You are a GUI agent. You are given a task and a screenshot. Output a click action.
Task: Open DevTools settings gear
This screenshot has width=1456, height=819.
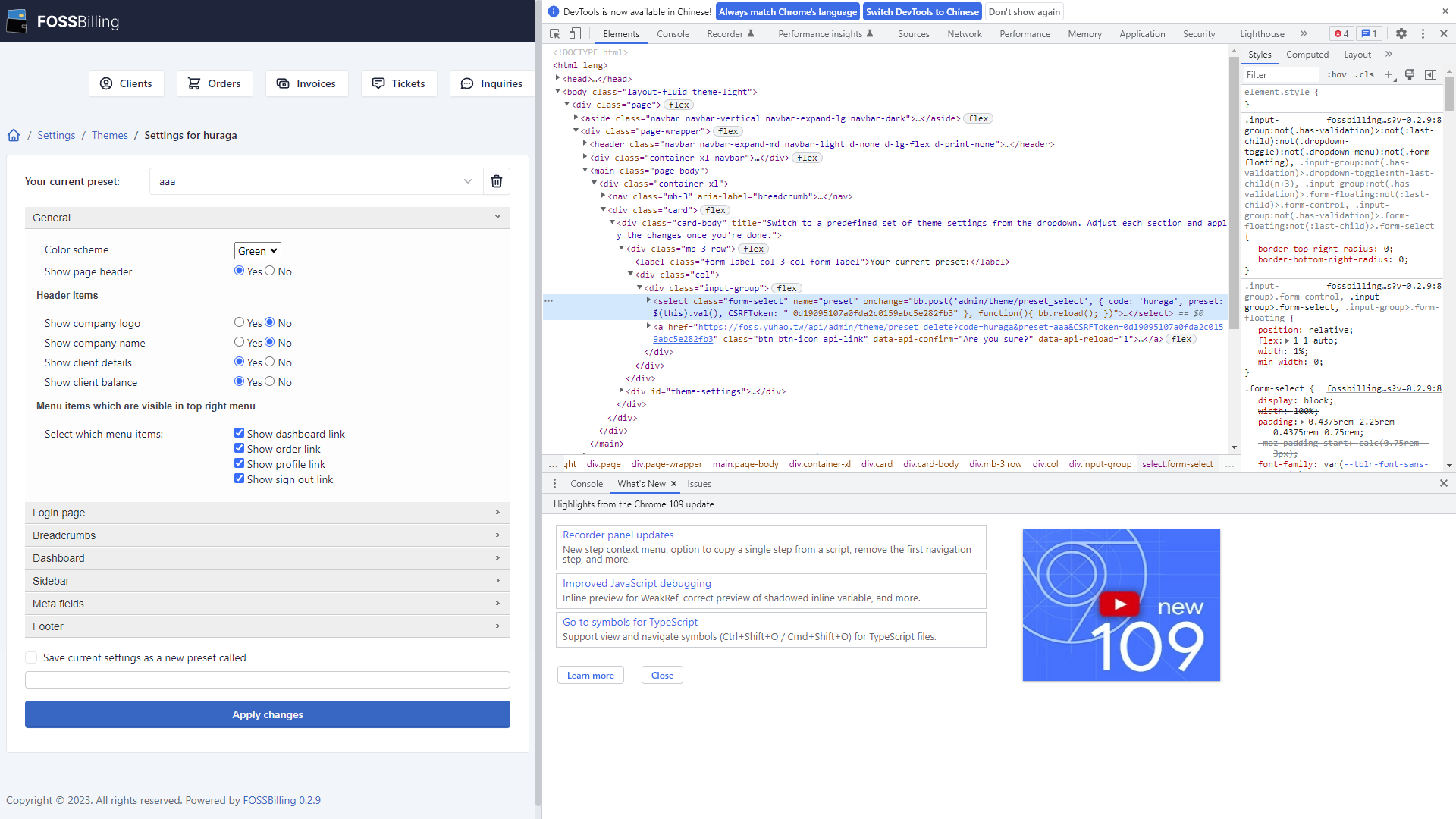1401,33
